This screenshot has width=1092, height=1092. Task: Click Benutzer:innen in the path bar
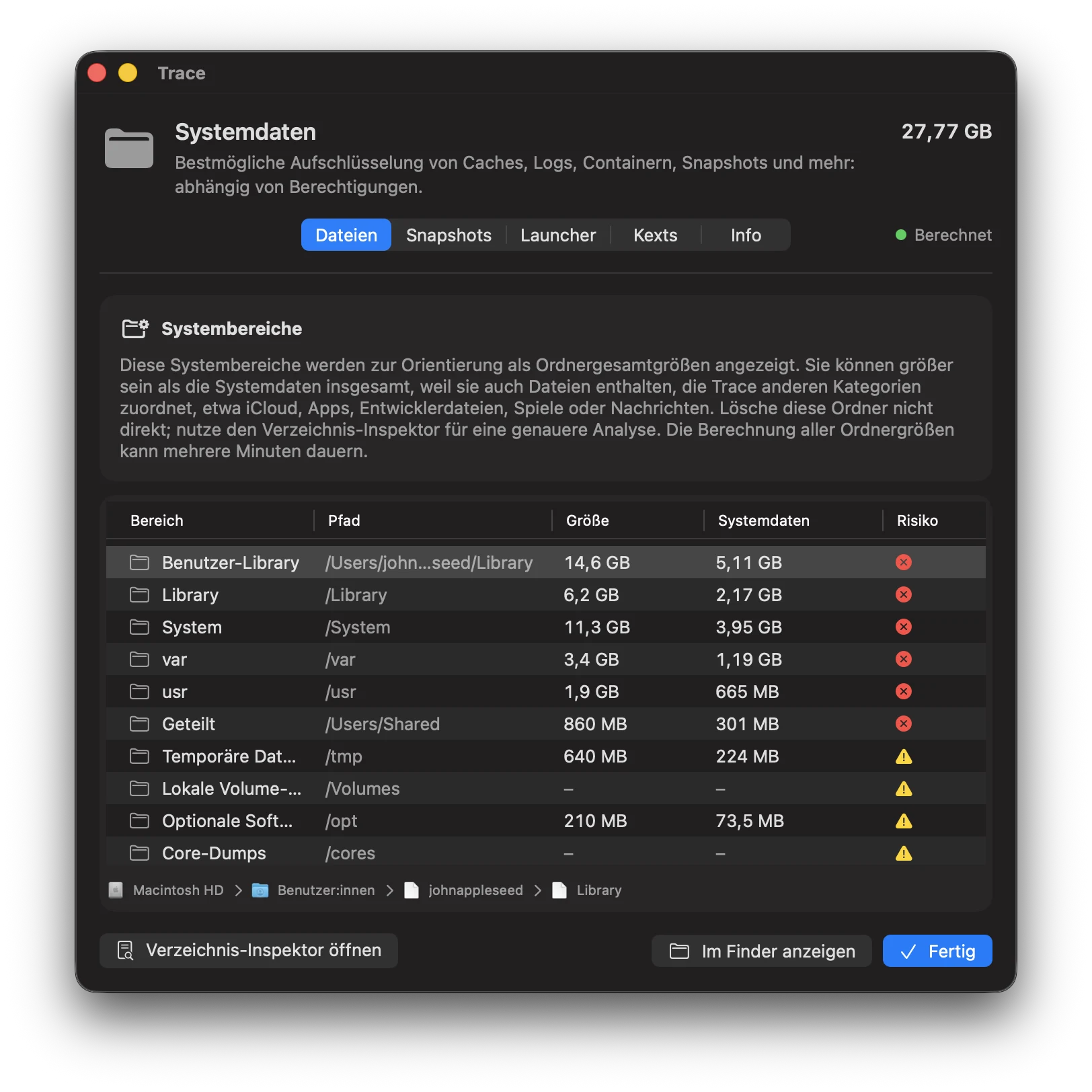click(x=313, y=890)
